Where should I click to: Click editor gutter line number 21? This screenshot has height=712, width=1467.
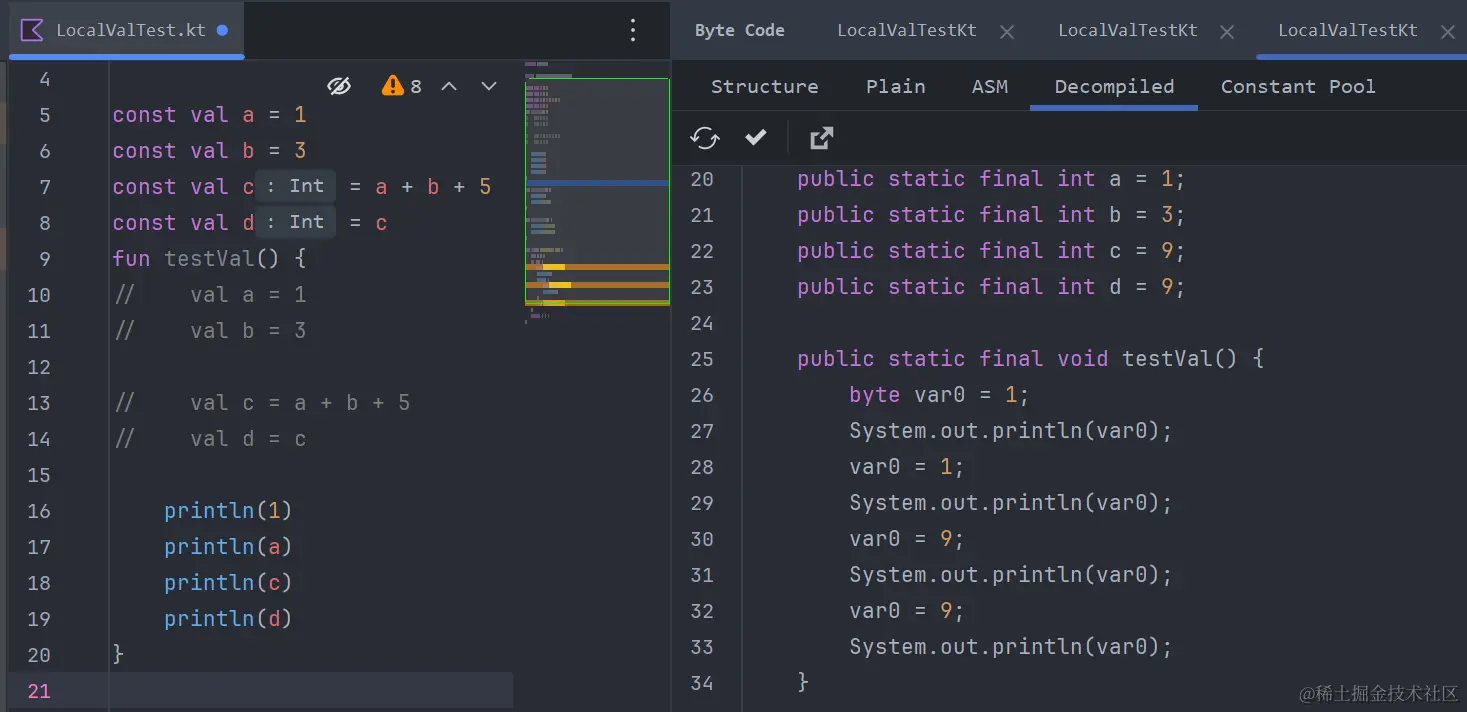pyautogui.click(x=39, y=691)
